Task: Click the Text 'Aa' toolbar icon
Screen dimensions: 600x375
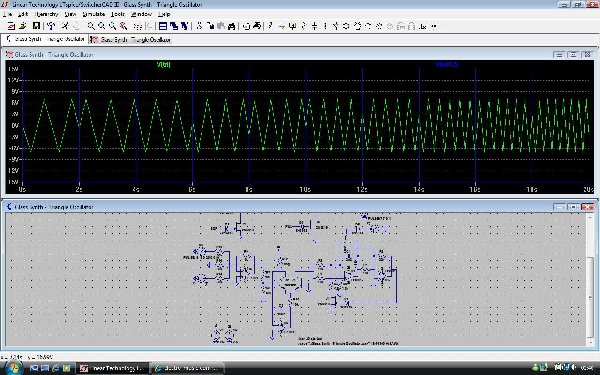Action: [422, 26]
